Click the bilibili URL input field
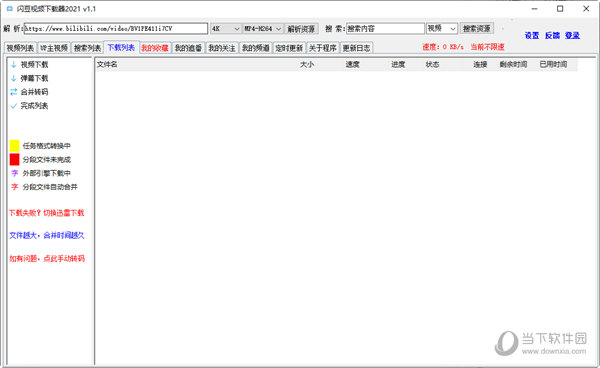The height and width of the screenshot is (368, 600). (116, 29)
